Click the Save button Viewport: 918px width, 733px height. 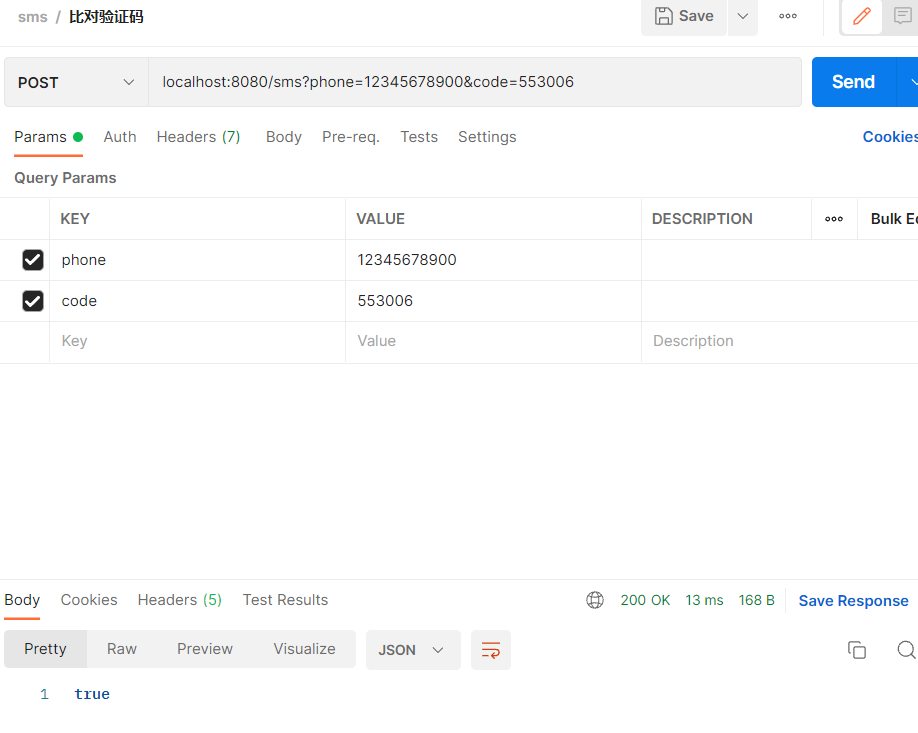(683, 16)
